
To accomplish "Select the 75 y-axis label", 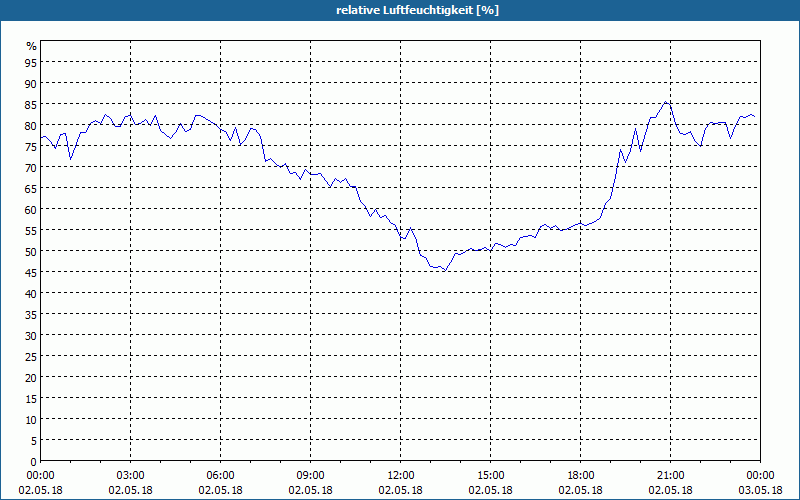I will coord(31,146).
